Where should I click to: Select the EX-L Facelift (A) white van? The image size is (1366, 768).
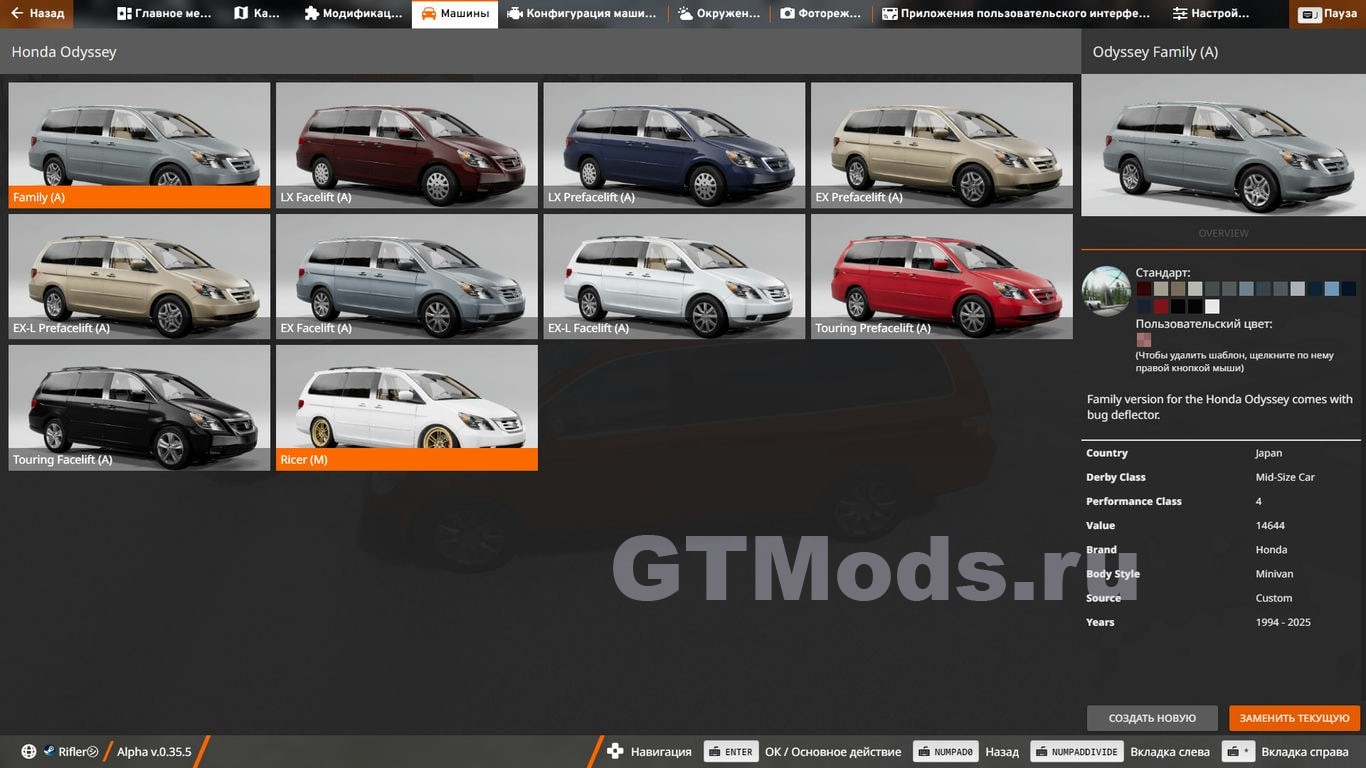[674, 276]
